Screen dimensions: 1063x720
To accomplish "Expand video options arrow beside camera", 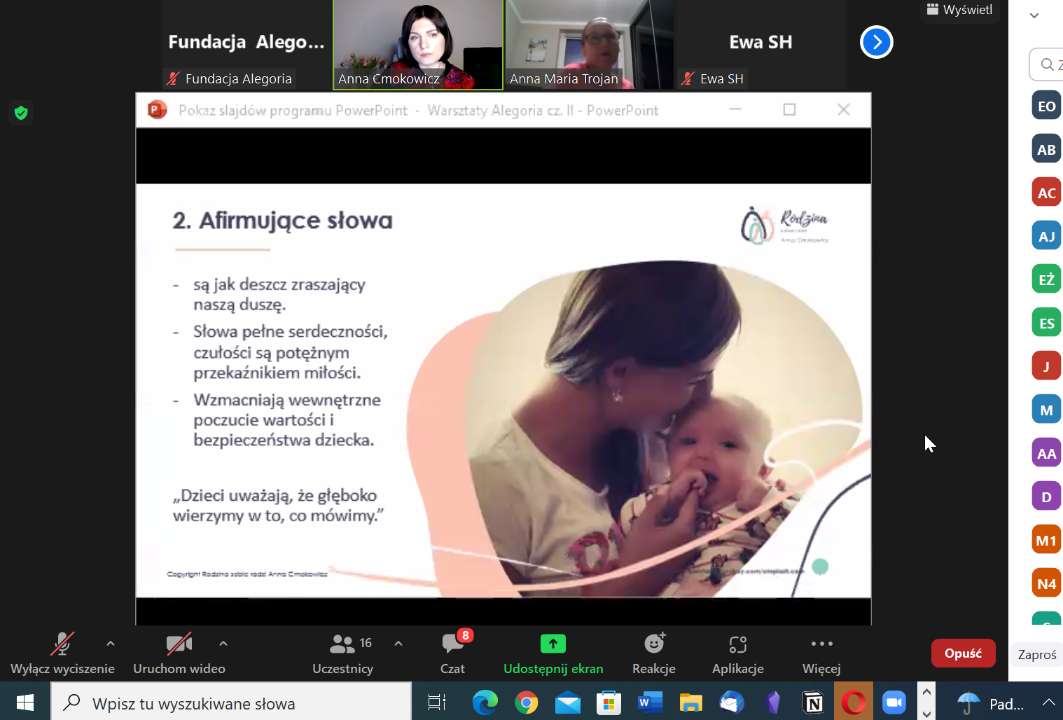I will point(223,644).
